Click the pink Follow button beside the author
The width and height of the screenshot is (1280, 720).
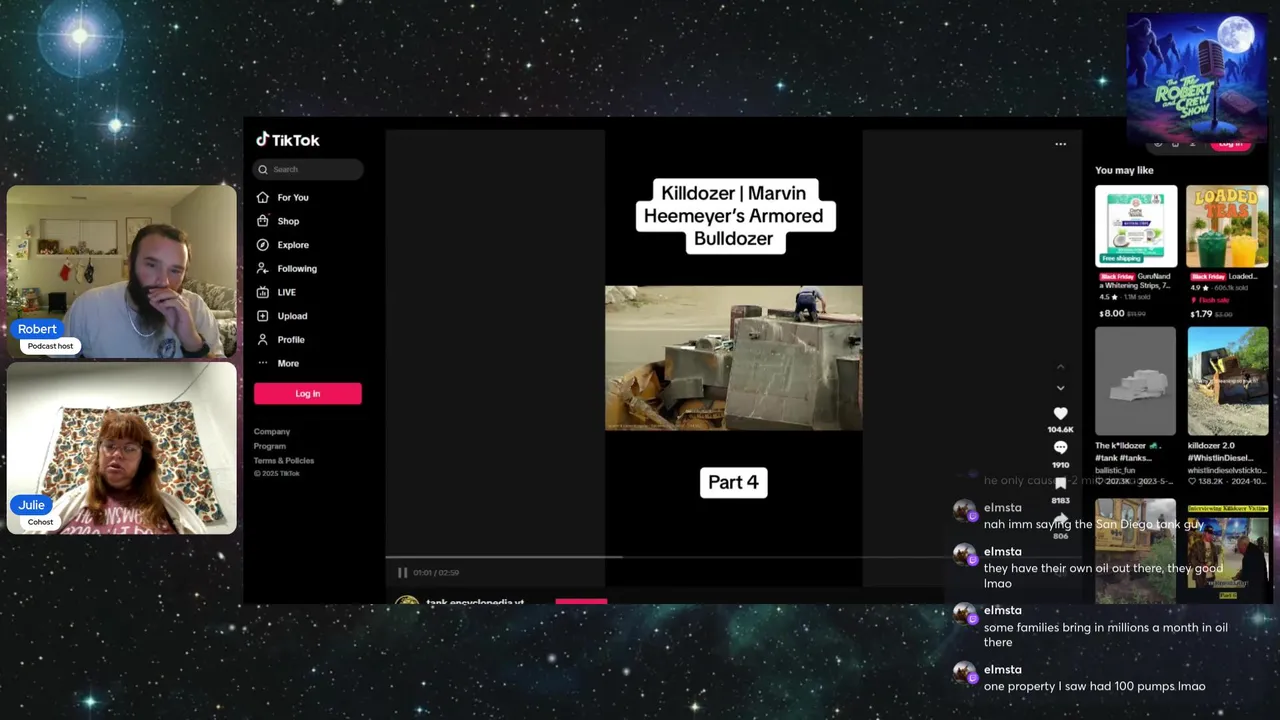click(581, 602)
